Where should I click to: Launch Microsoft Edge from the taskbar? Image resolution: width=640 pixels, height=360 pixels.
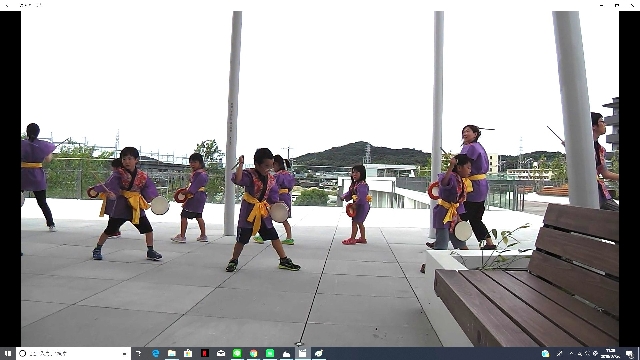[156, 353]
